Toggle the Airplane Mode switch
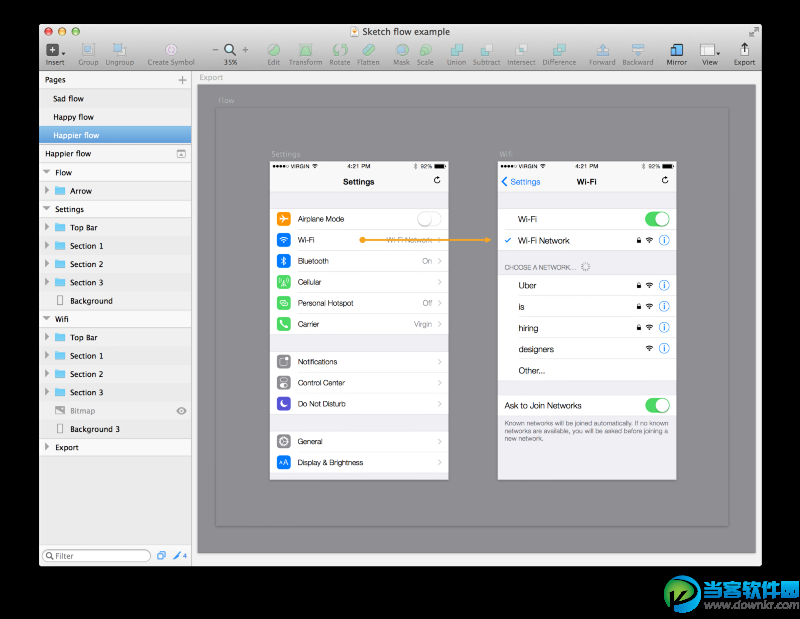This screenshot has width=800, height=619. click(x=429, y=219)
